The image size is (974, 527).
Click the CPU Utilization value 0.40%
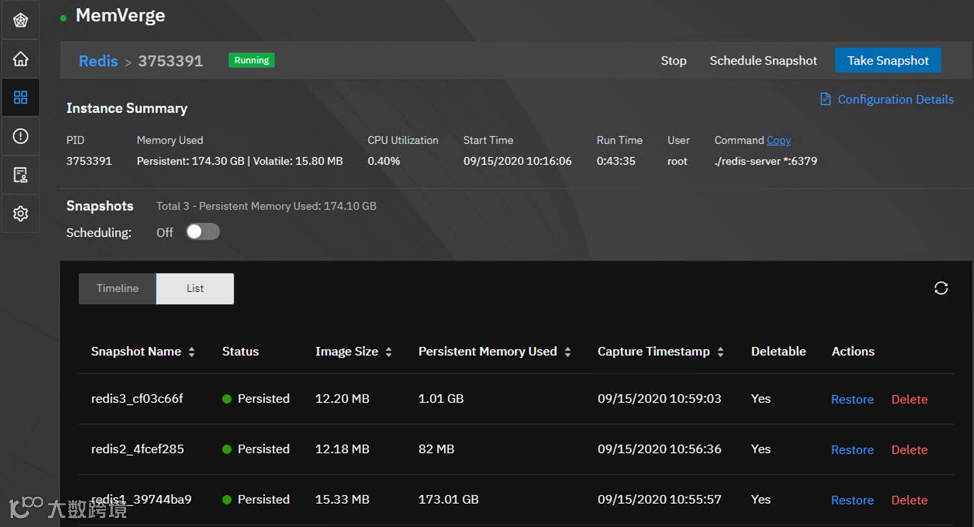coord(383,162)
